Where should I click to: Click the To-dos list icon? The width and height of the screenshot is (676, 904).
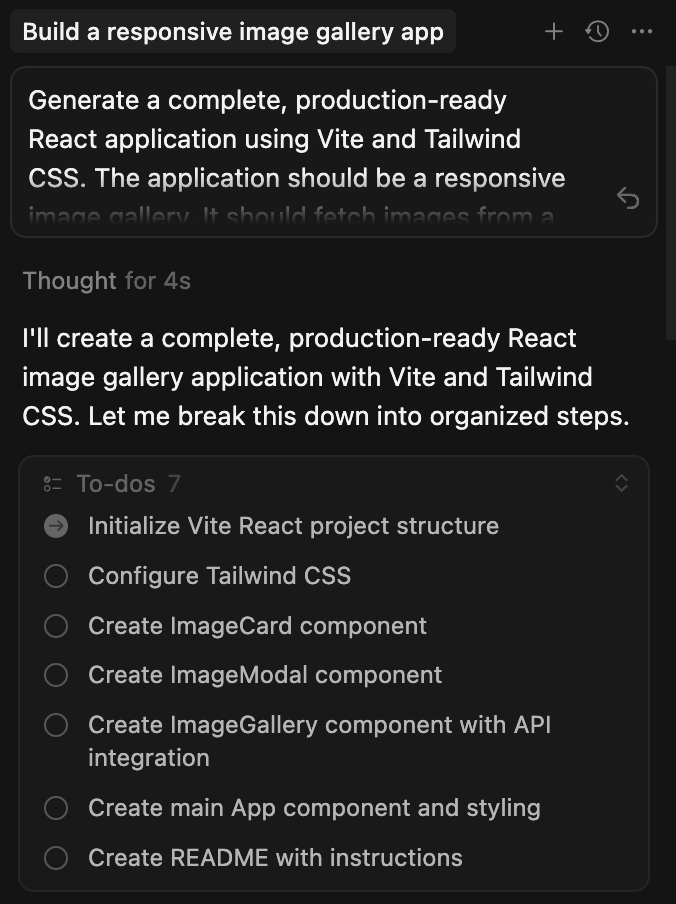[53, 484]
